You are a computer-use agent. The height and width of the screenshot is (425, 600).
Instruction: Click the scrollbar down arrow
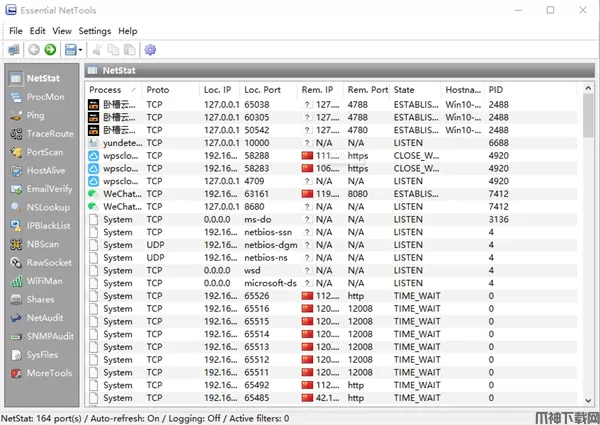pos(589,401)
